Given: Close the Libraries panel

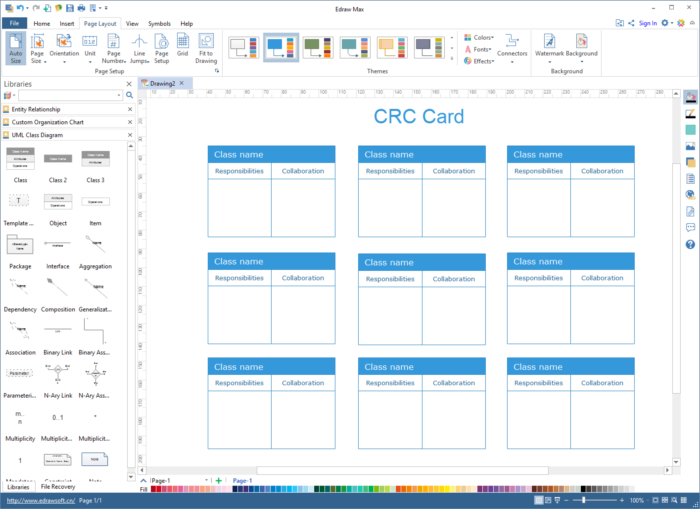Looking at the screenshot, I should pos(129,84).
